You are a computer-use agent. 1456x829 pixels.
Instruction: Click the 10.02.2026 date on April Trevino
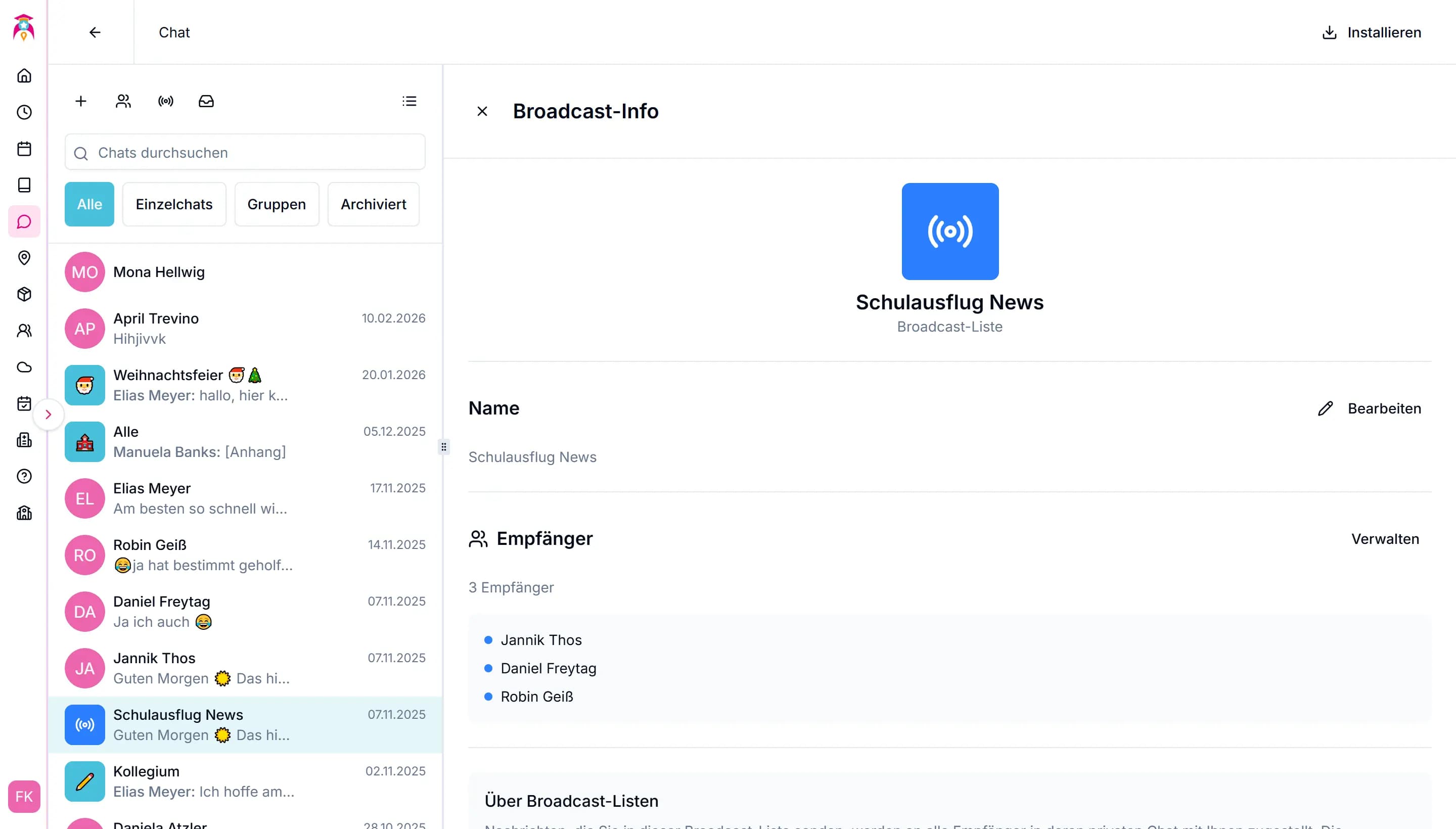[393, 318]
